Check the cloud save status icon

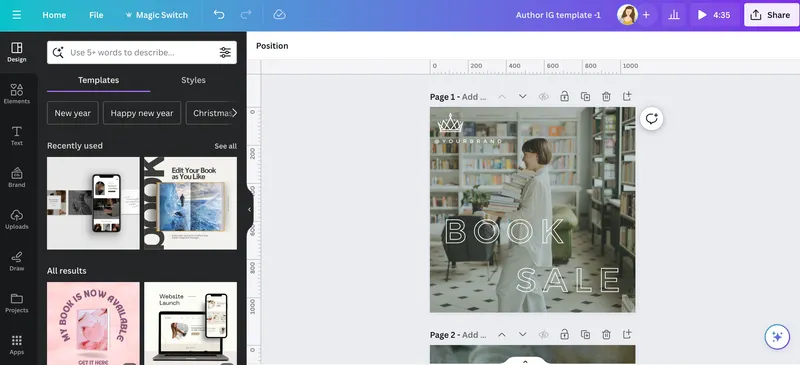pyautogui.click(x=279, y=15)
